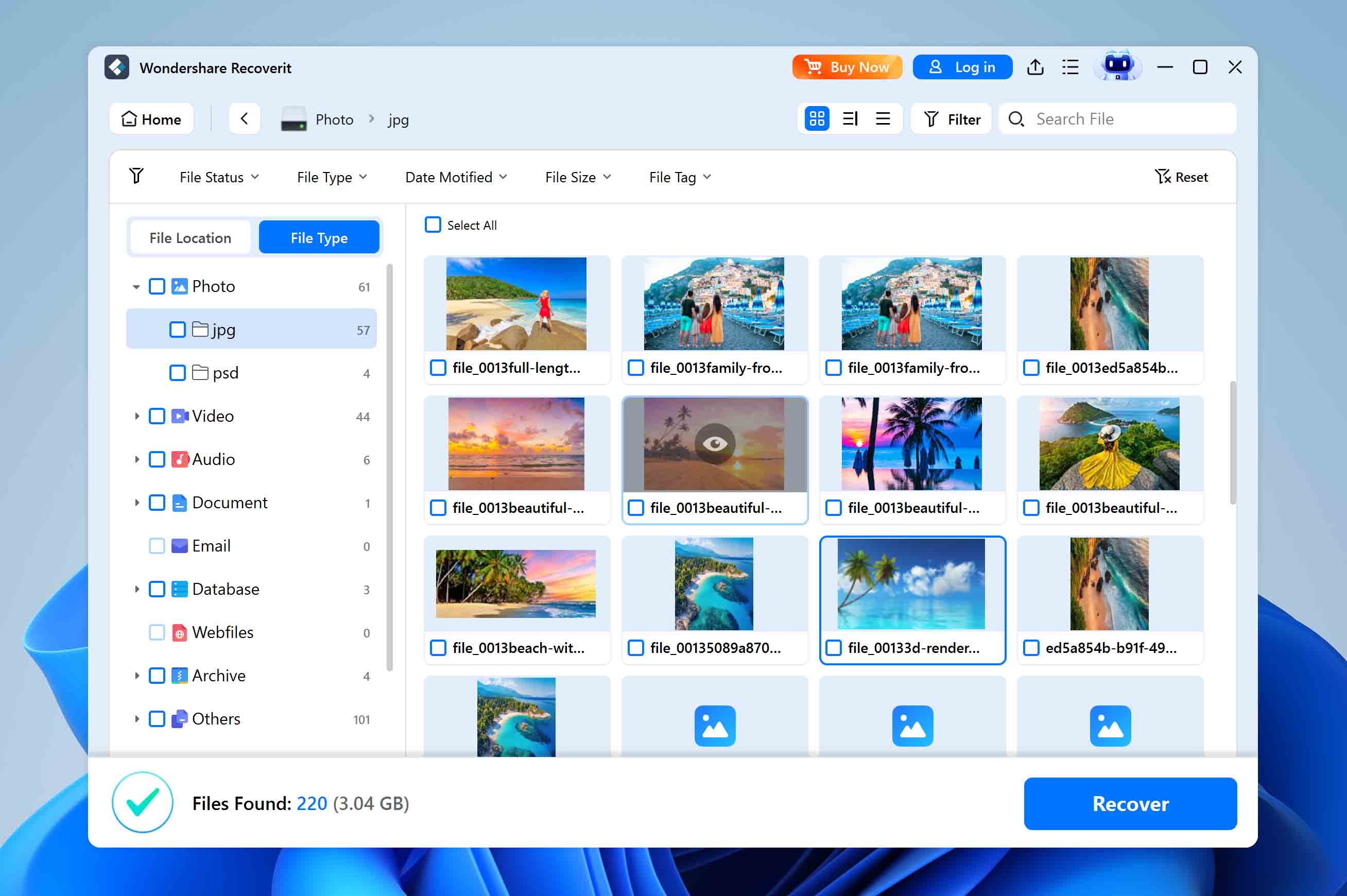Check the Audio category checkbox
The width and height of the screenshot is (1347, 896).
(157, 459)
